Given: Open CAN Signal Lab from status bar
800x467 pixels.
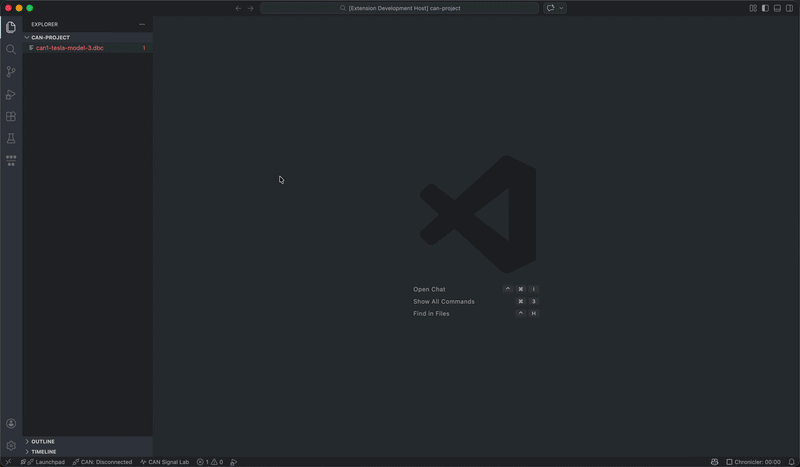Looking at the screenshot, I should click(x=164, y=462).
